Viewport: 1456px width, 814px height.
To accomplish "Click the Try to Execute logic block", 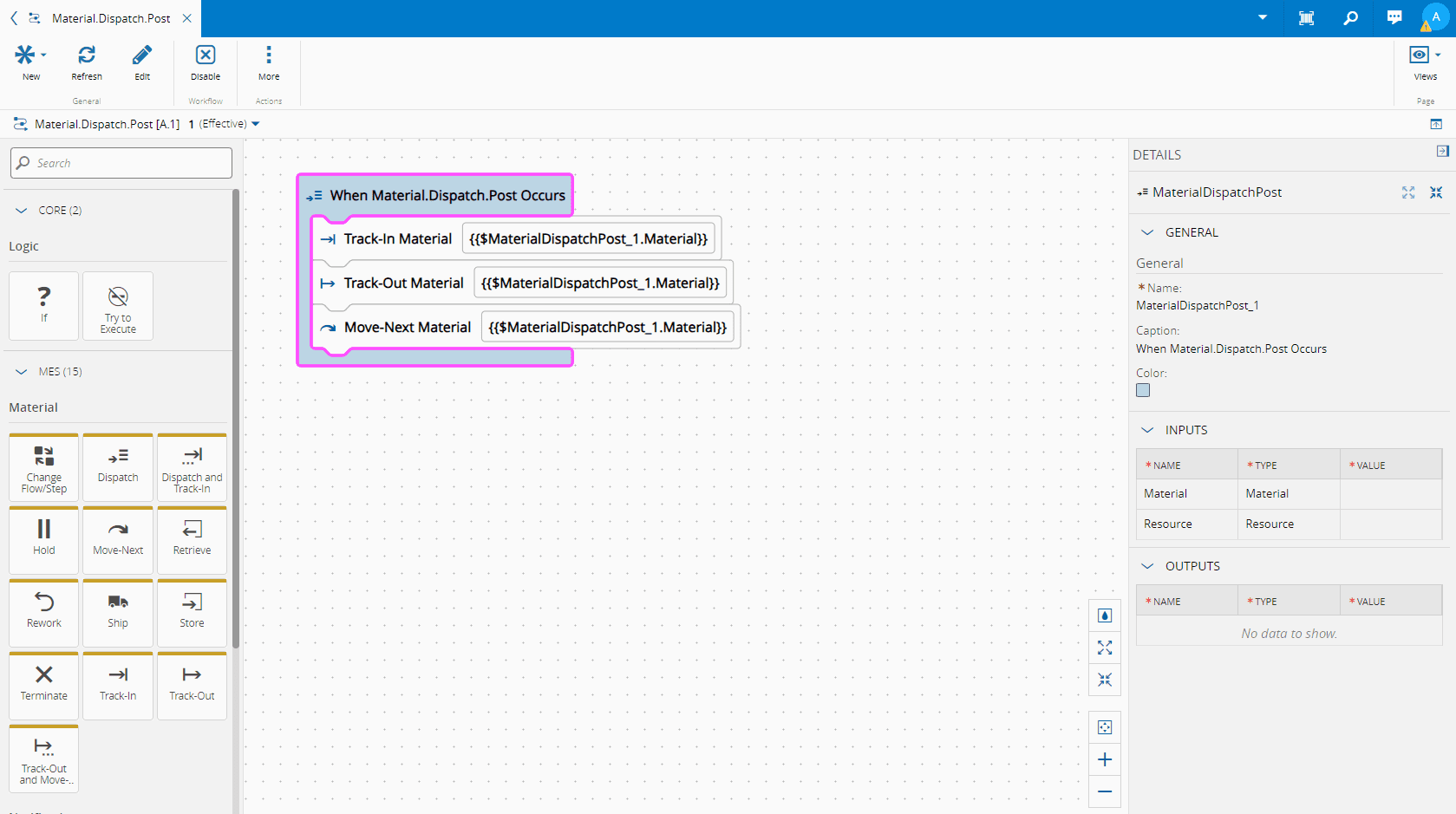I will [x=118, y=307].
